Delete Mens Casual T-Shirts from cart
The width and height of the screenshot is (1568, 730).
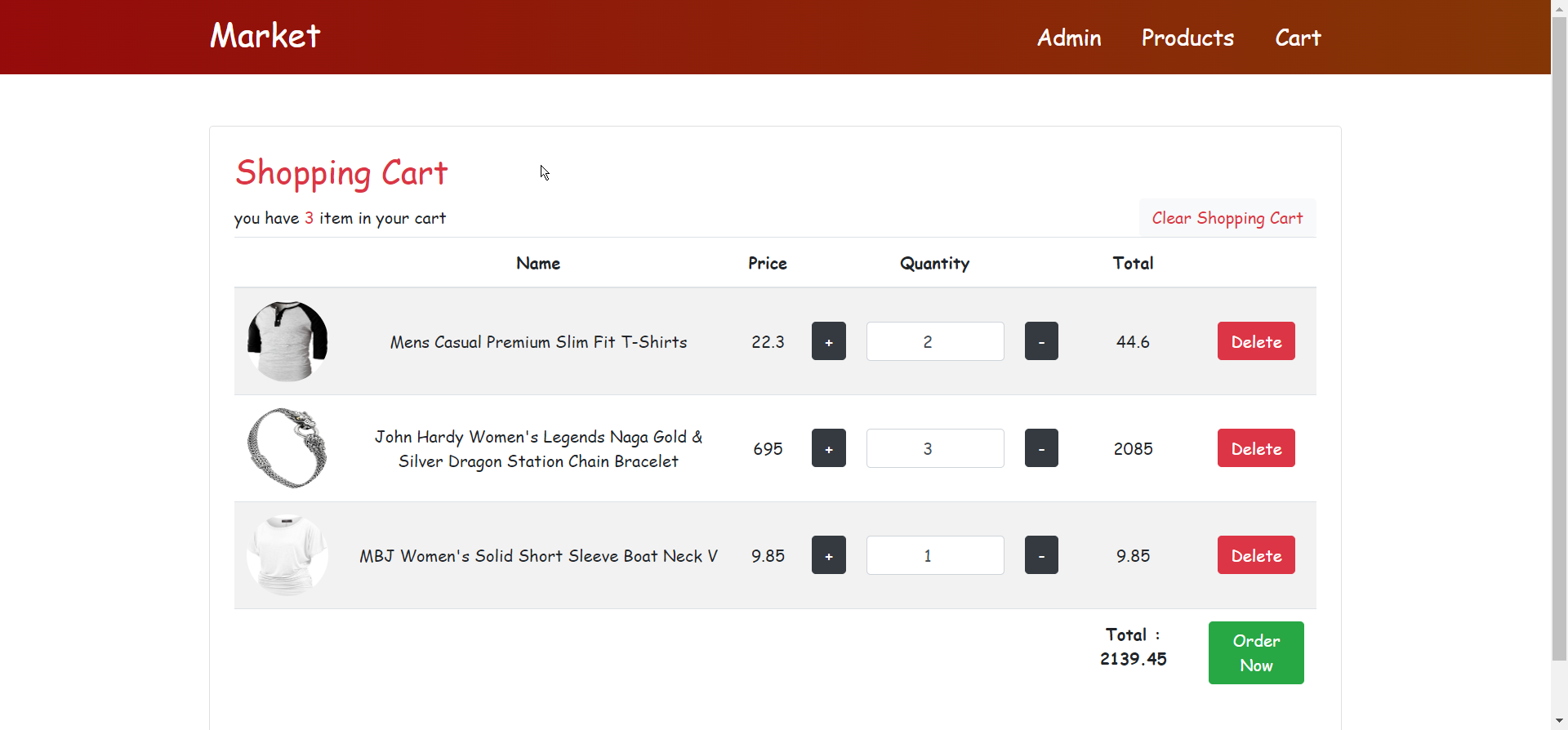[x=1255, y=341]
